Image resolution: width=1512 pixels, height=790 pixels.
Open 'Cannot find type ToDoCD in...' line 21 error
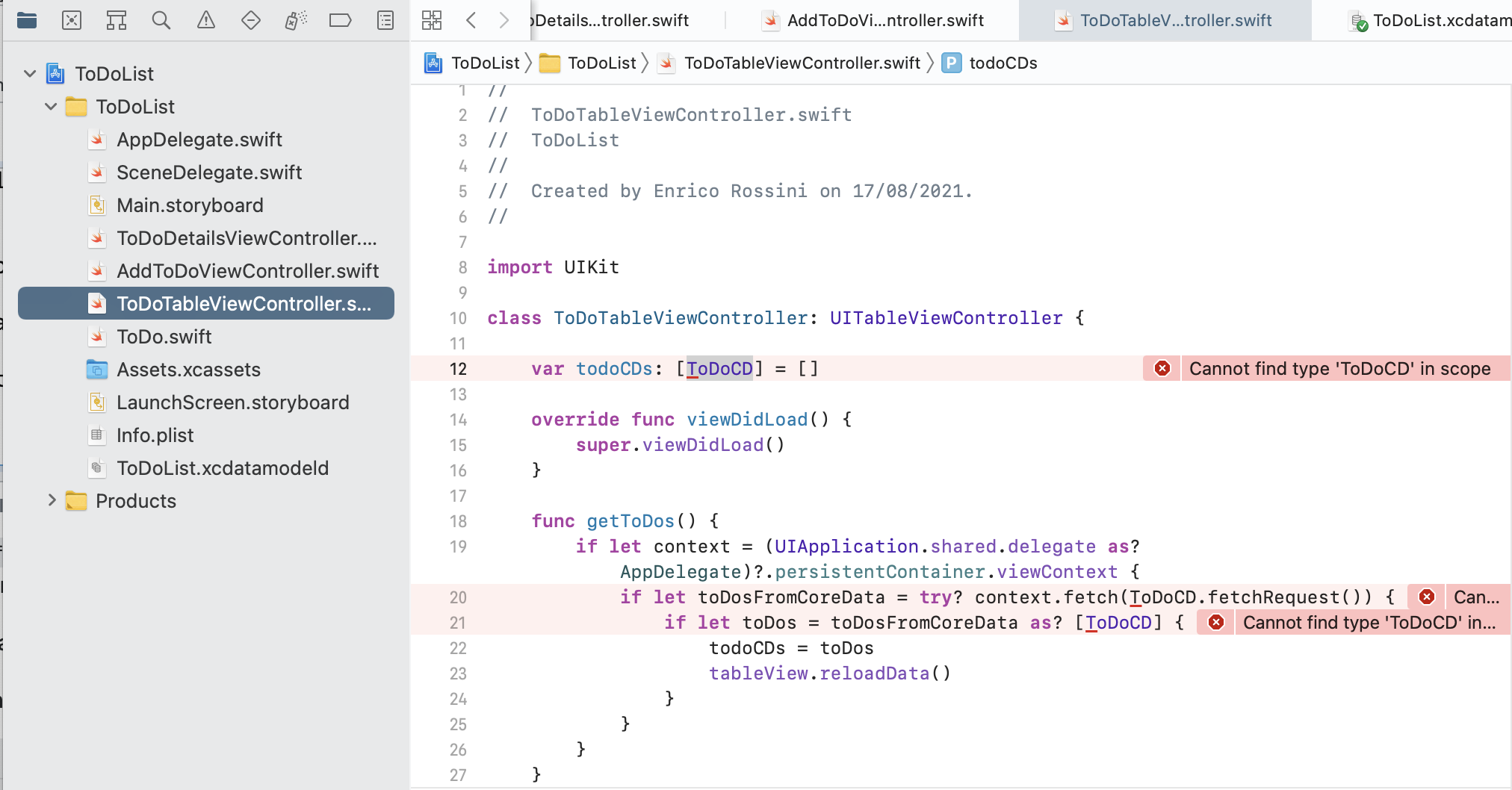(x=1369, y=622)
